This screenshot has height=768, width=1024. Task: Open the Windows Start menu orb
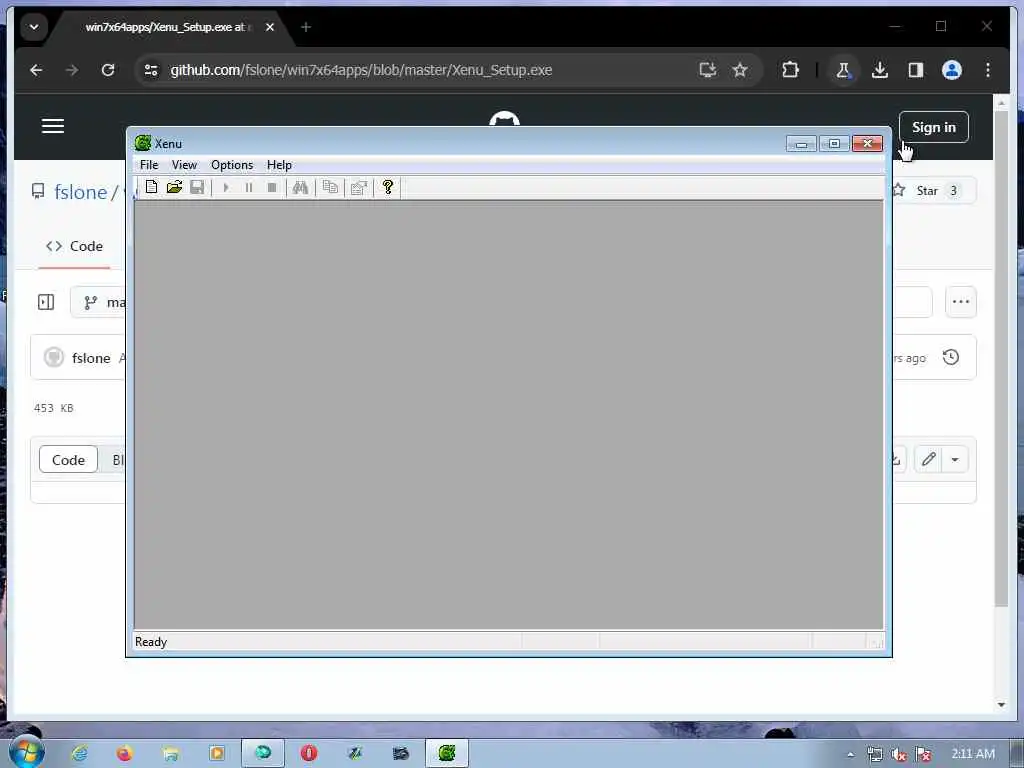point(27,752)
